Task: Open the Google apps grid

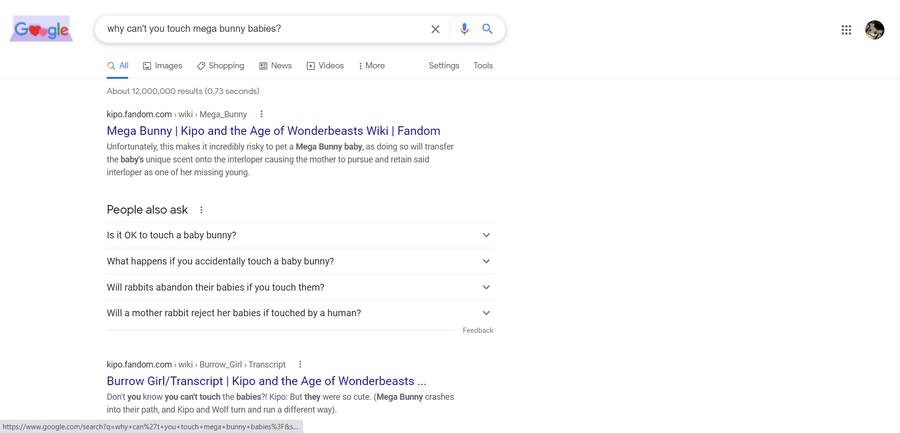Action: click(846, 30)
